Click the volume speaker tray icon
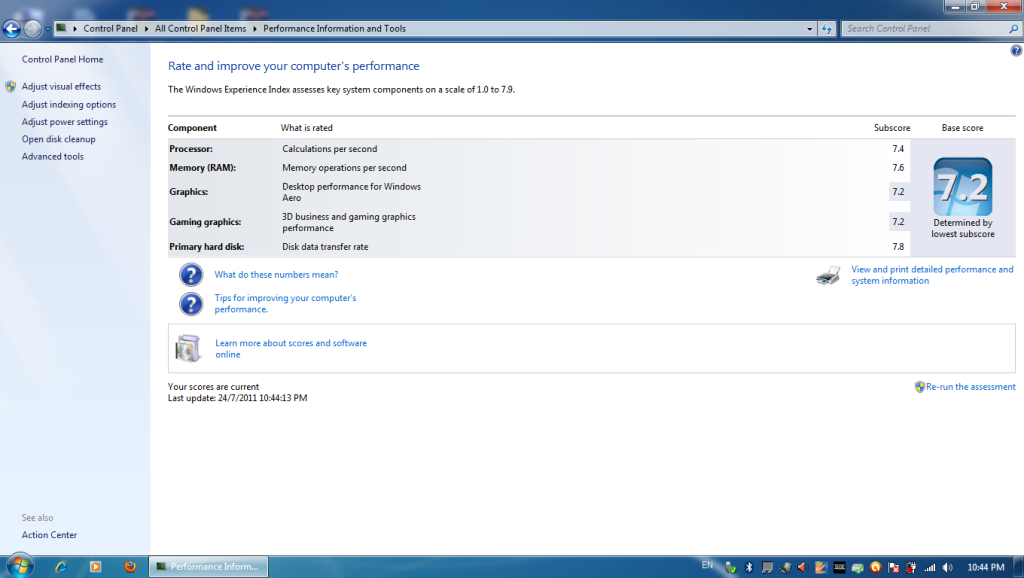The width and height of the screenshot is (1024, 578). 946,567
